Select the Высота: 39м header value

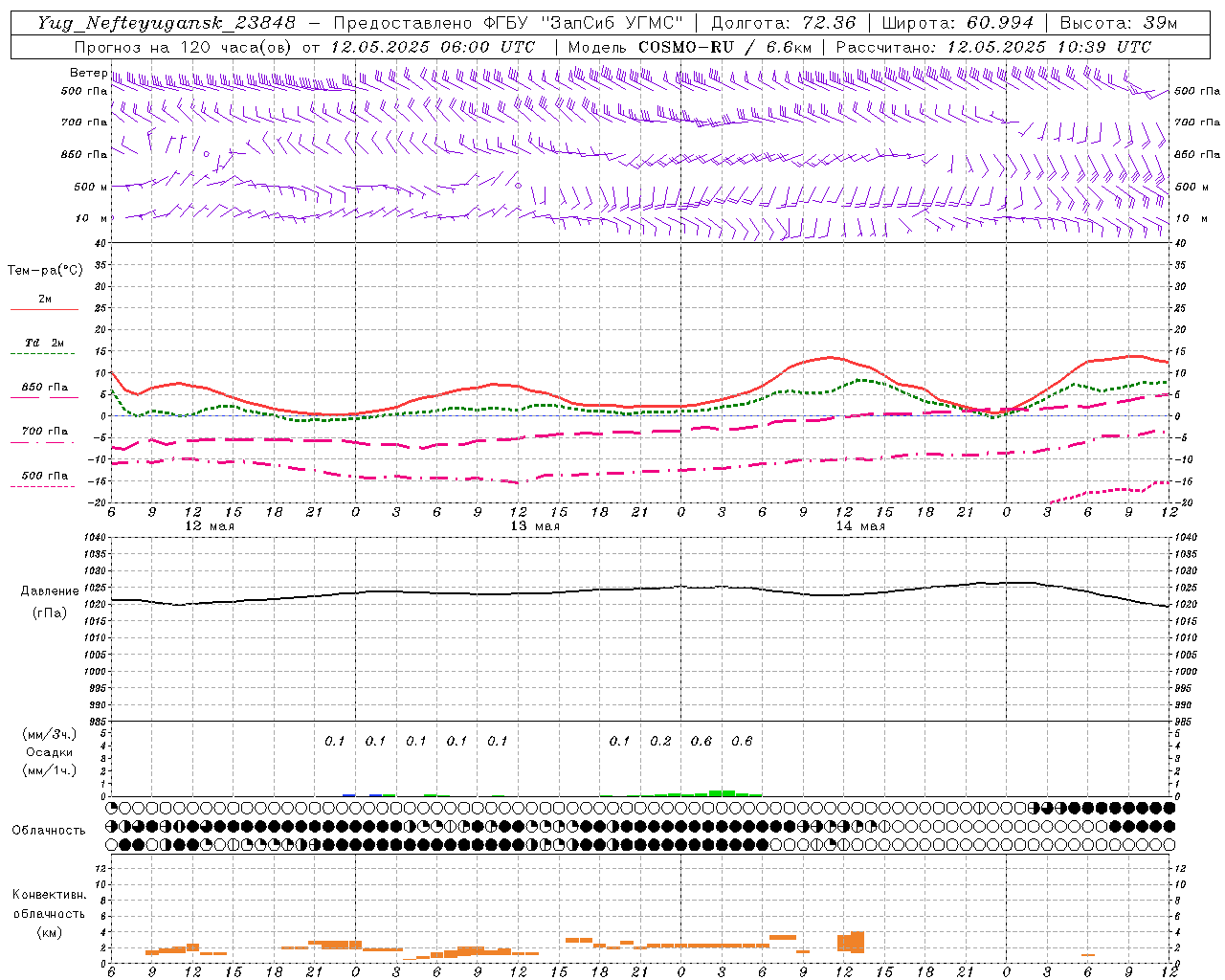point(1119,23)
